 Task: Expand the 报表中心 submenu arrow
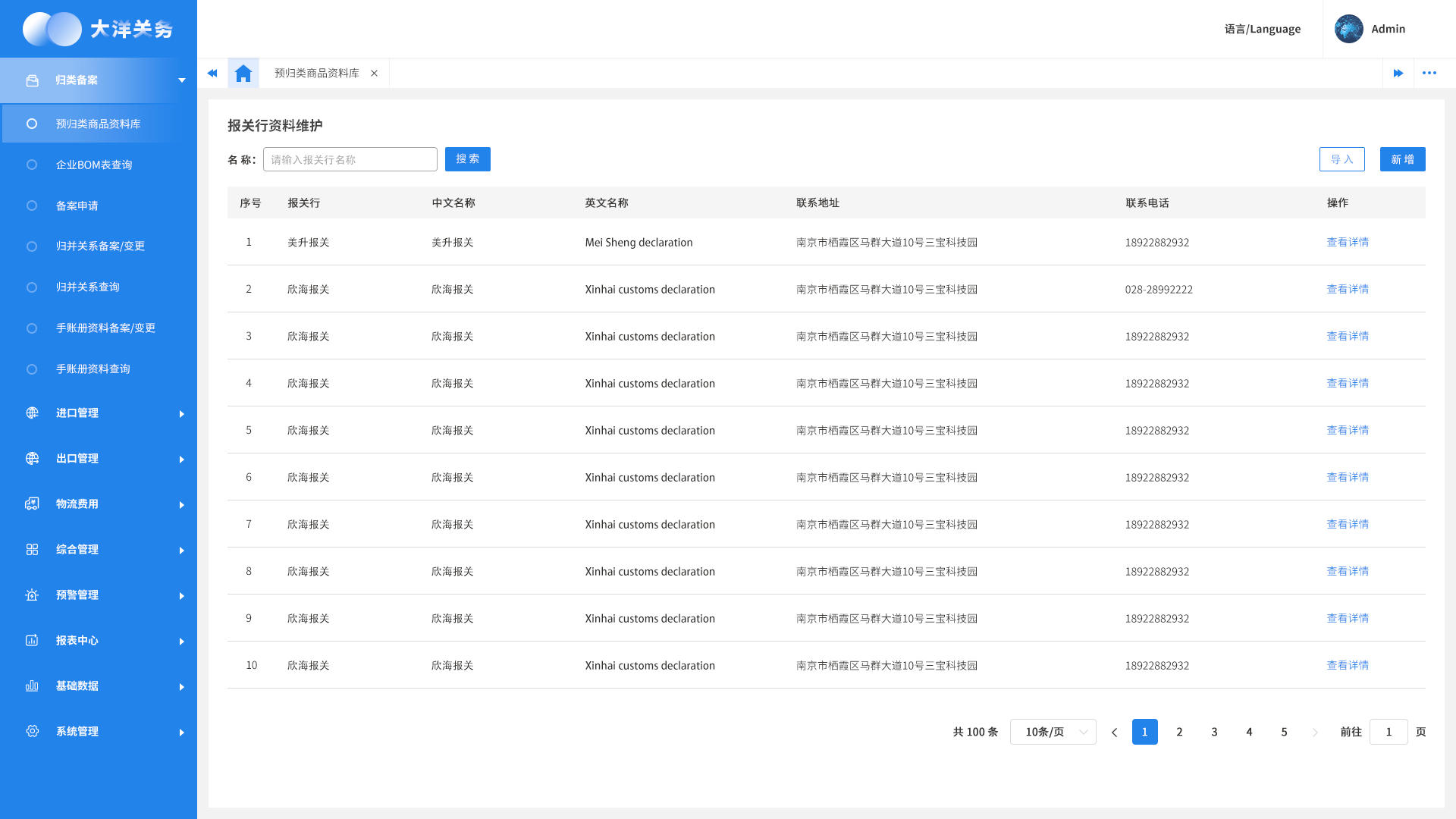(x=182, y=642)
